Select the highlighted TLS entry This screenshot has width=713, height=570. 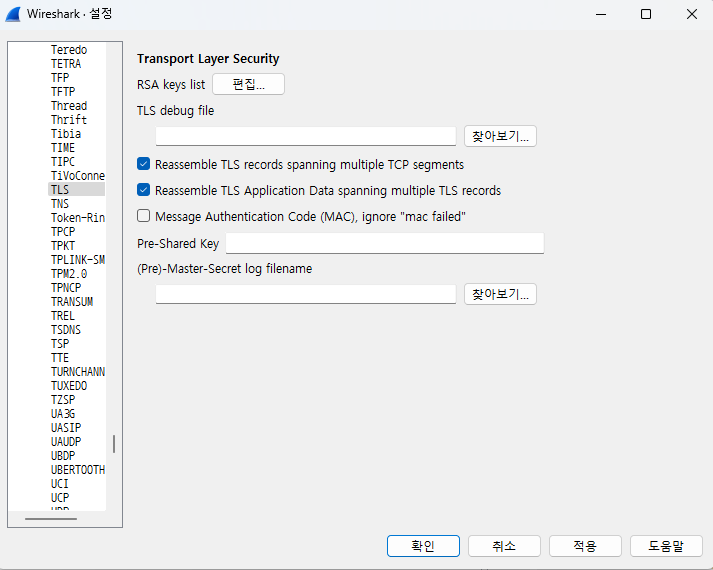[76, 190]
